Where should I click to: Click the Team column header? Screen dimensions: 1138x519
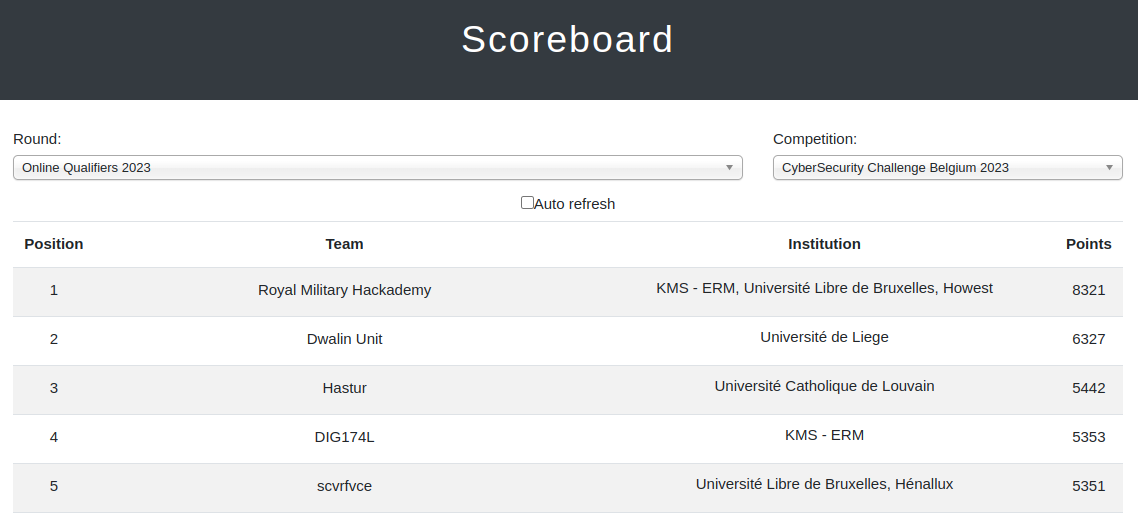[x=344, y=244]
